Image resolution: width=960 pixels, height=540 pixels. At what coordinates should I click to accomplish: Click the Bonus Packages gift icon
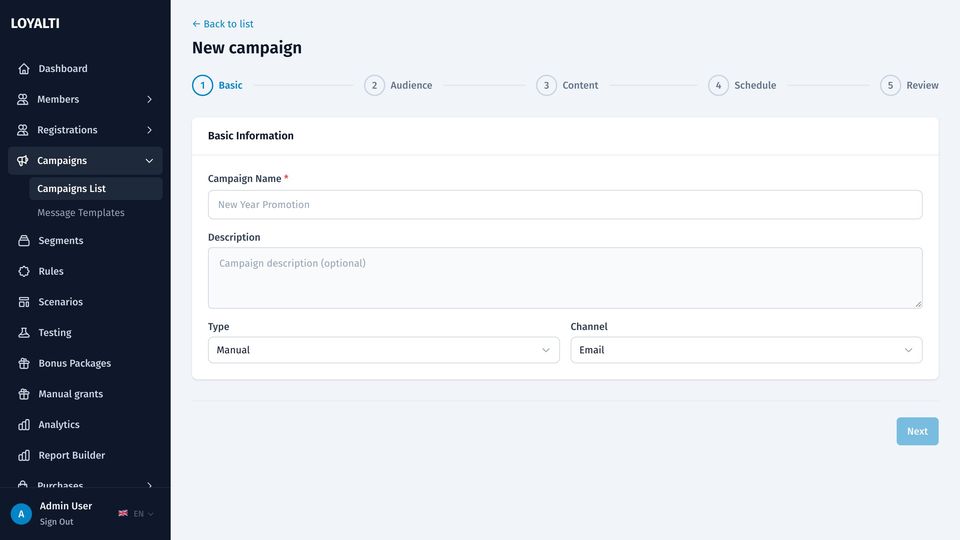24,363
